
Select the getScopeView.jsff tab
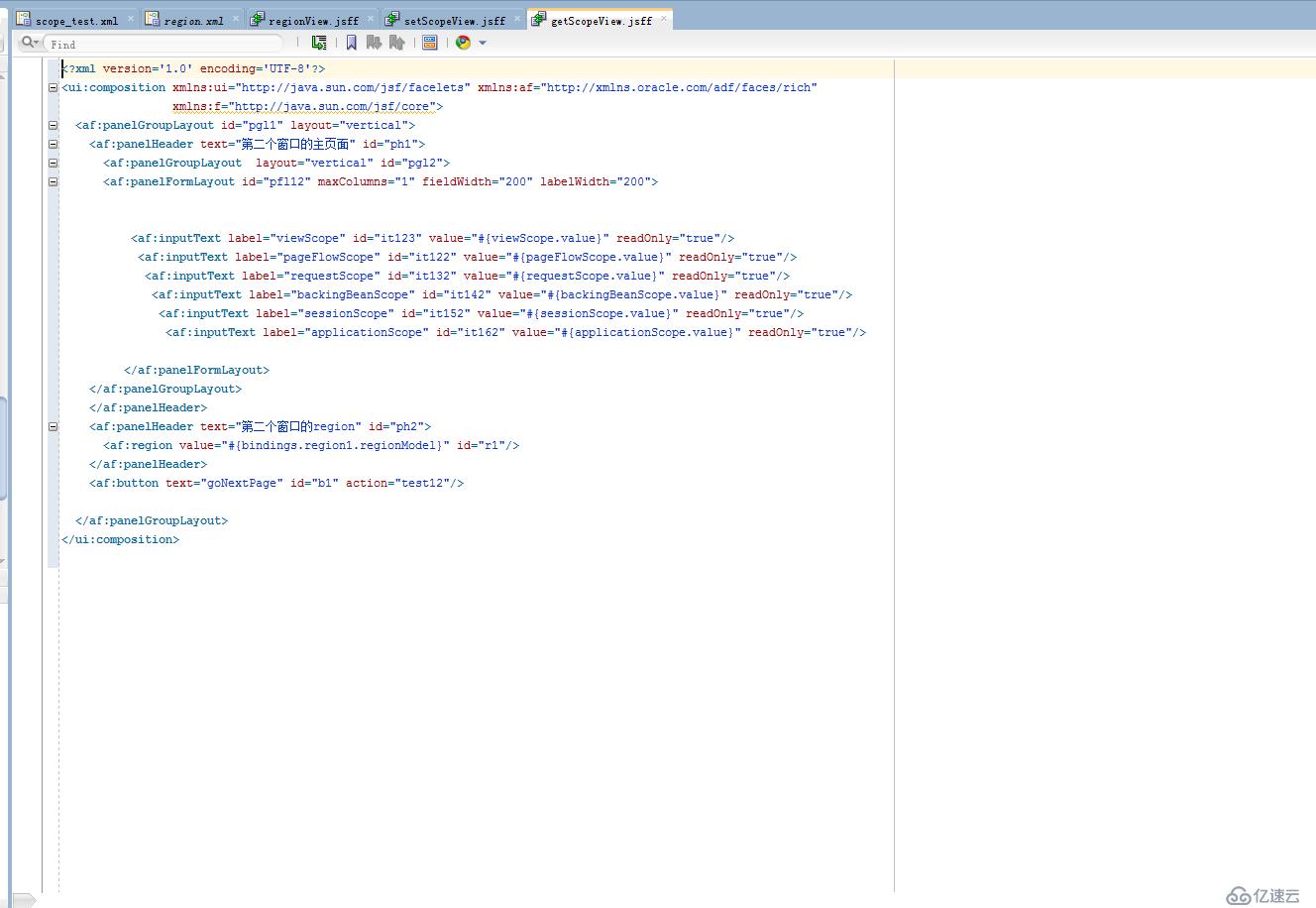coord(602,21)
